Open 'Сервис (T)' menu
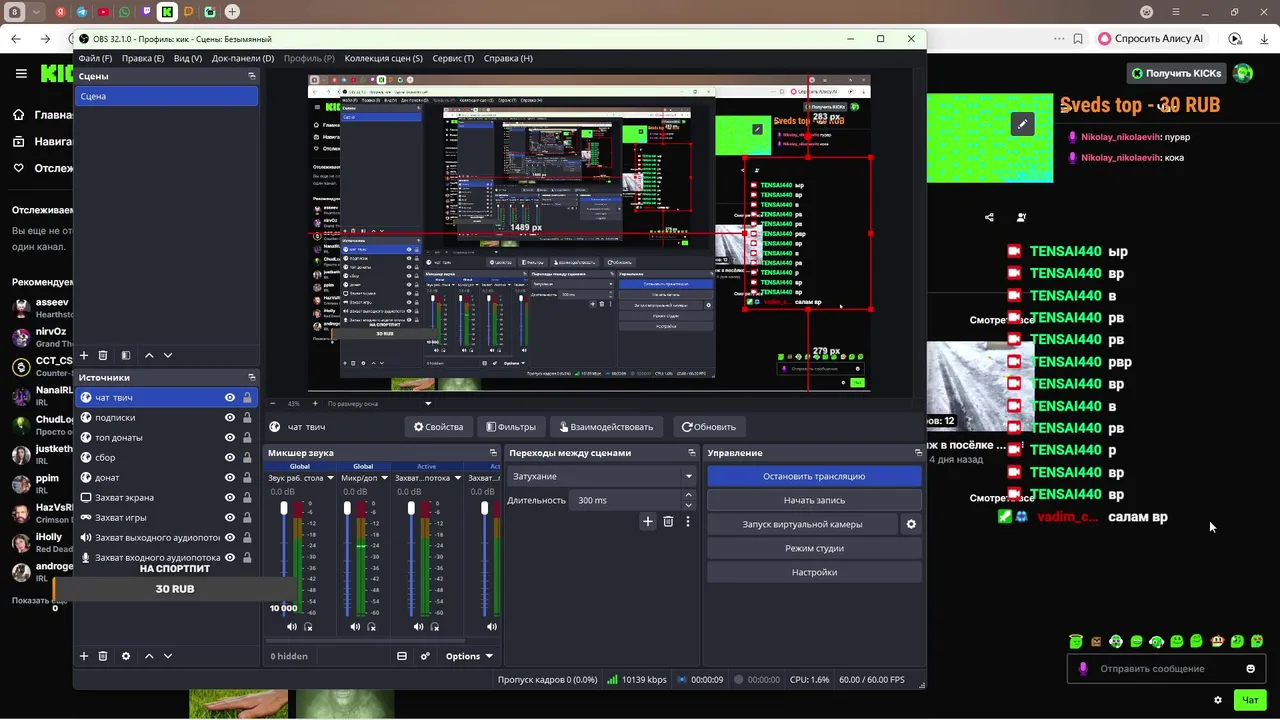Image resolution: width=1280 pixels, height=720 pixels. coord(453,58)
